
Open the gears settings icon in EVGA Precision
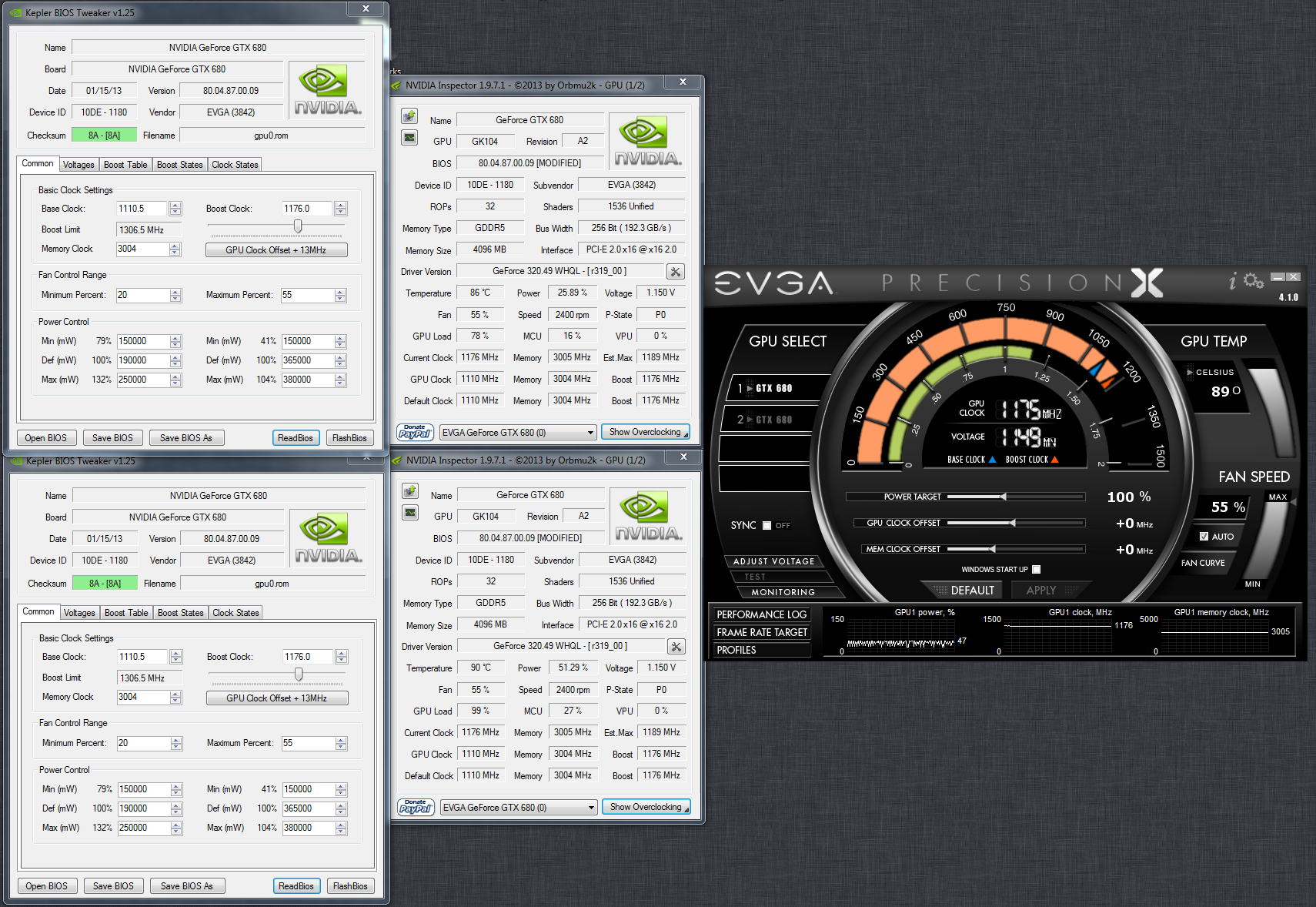pos(1254,281)
